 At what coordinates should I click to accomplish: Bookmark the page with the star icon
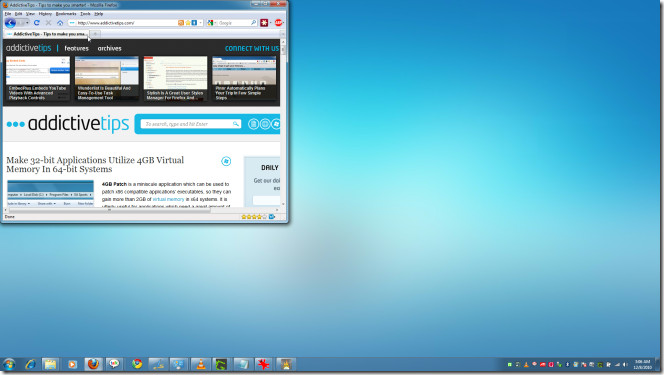click(188, 23)
